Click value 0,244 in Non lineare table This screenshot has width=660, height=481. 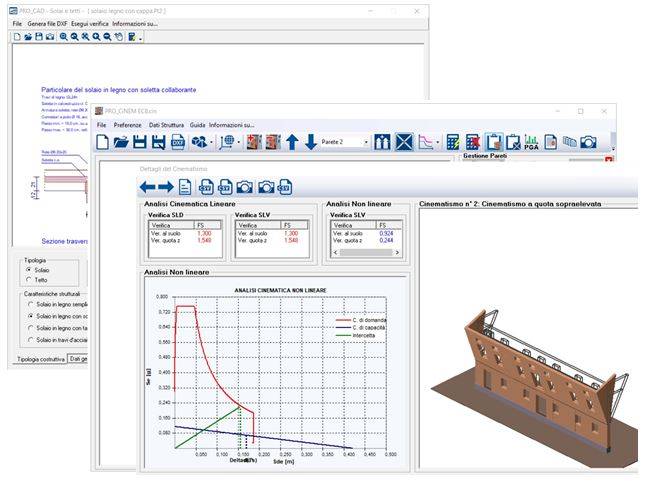point(386,240)
